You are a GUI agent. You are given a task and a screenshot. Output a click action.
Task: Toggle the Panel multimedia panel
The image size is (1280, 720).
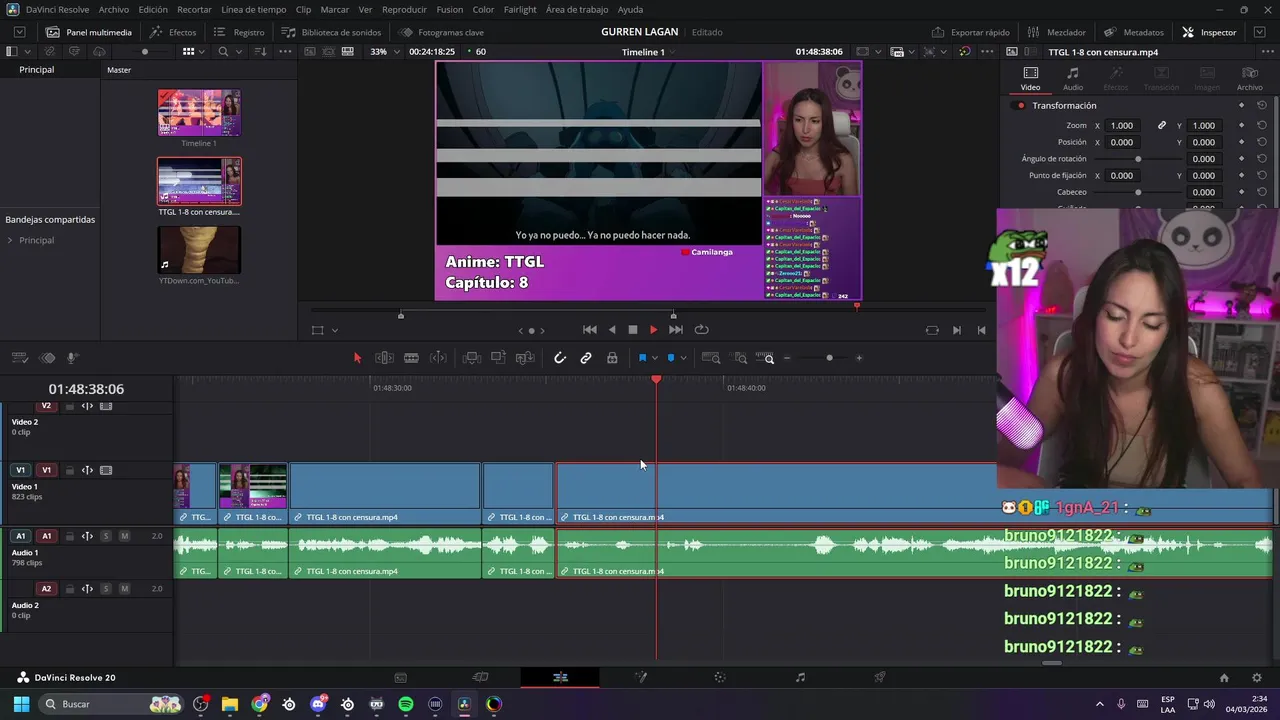pyautogui.click(x=87, y=32)
